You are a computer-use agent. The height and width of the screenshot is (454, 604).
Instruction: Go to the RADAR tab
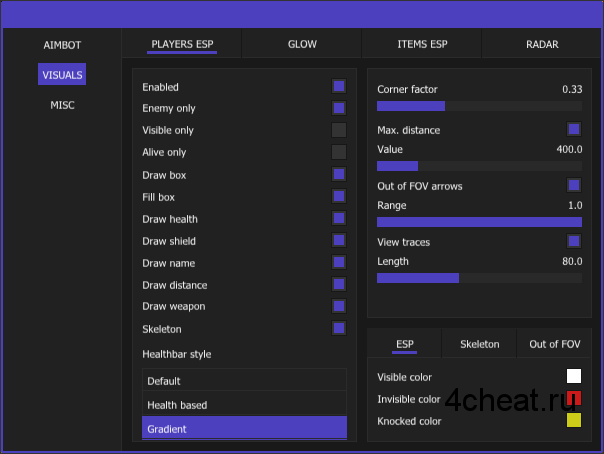542,45
